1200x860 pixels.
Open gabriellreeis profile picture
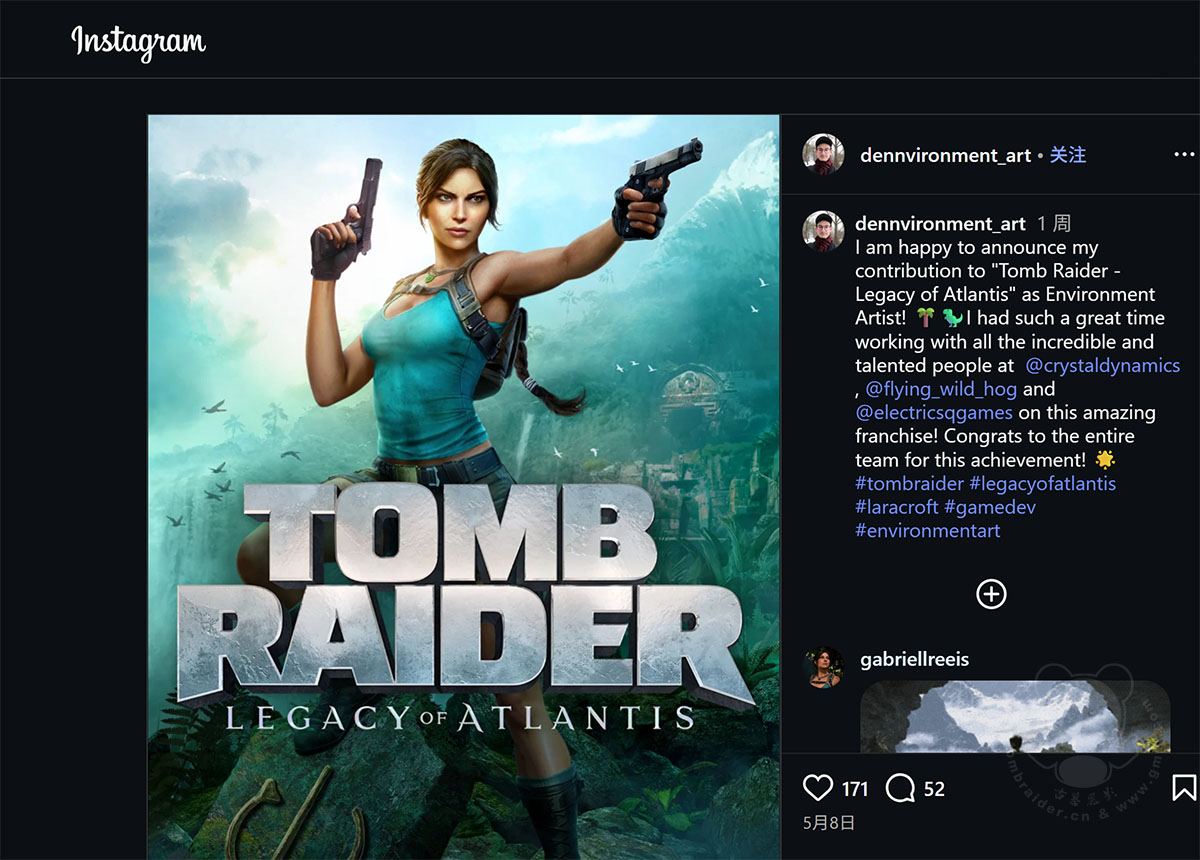pos(823,667)
